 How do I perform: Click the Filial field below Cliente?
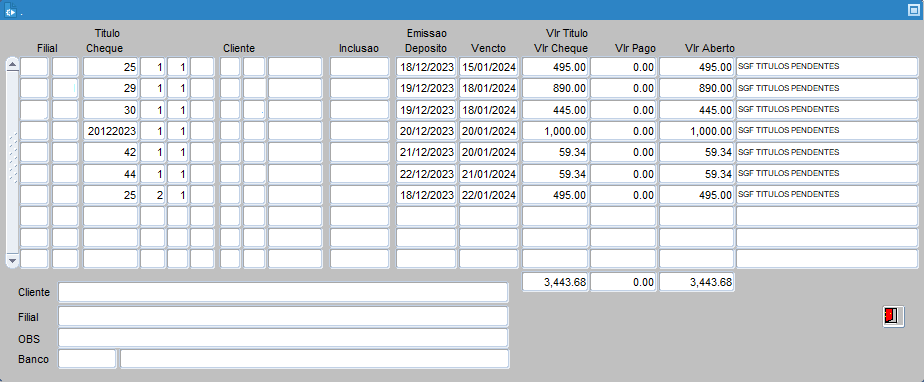tap(283, 316)
